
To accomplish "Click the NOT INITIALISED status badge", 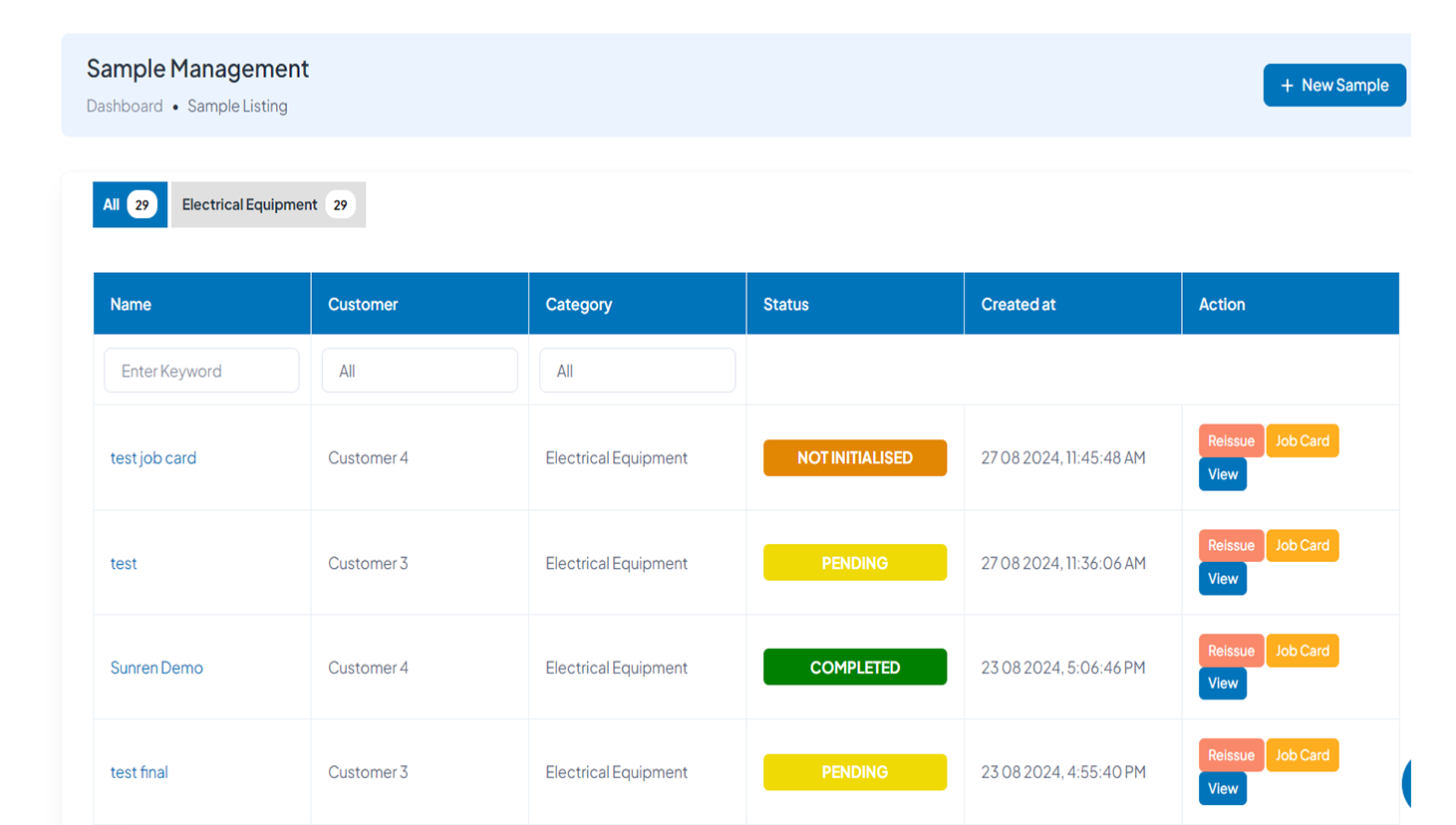I will coord(854,458).
